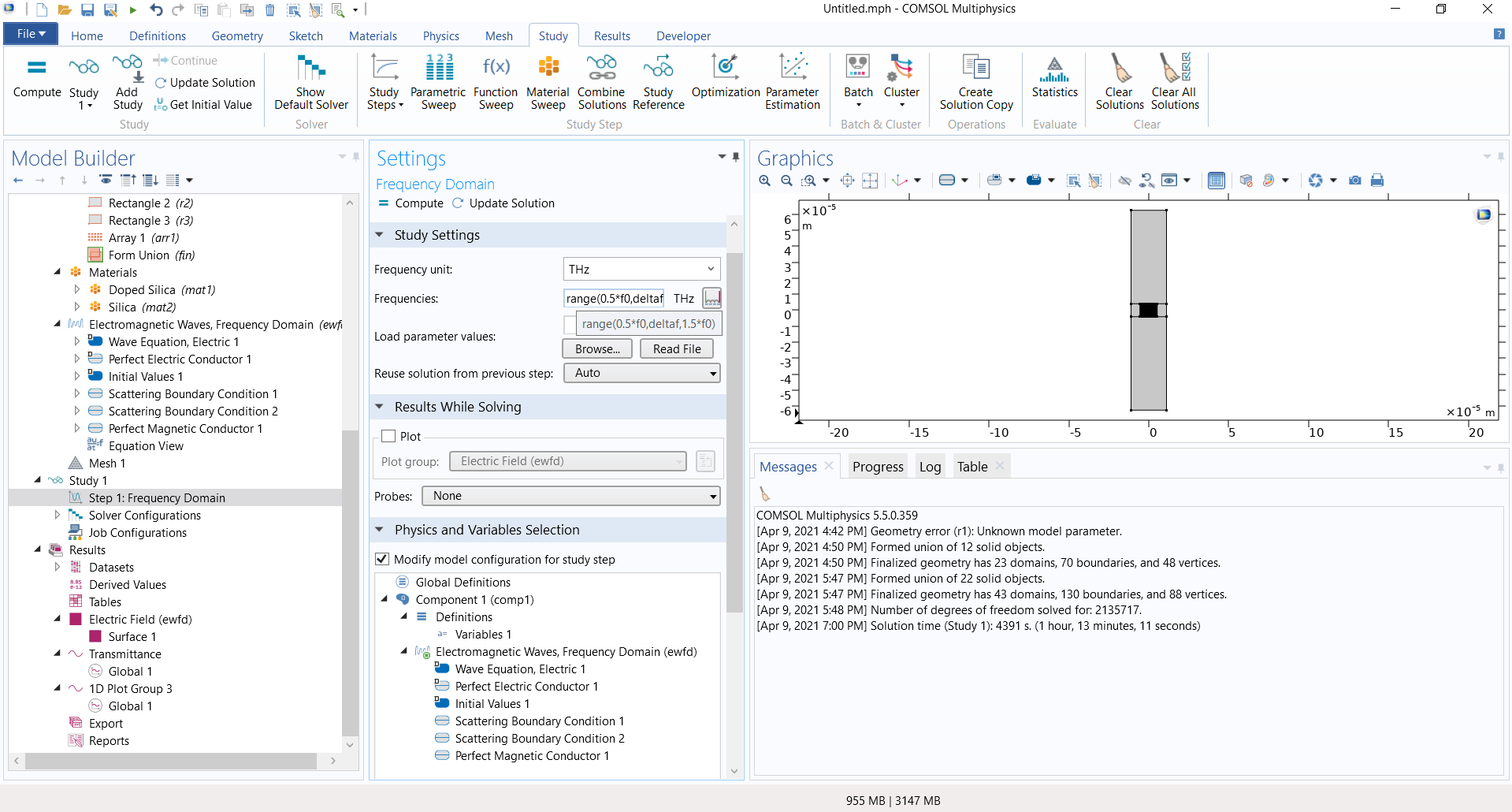1512x812 pixels.
Task: Open the Batch dropdown menu
Action: point(858,82)
